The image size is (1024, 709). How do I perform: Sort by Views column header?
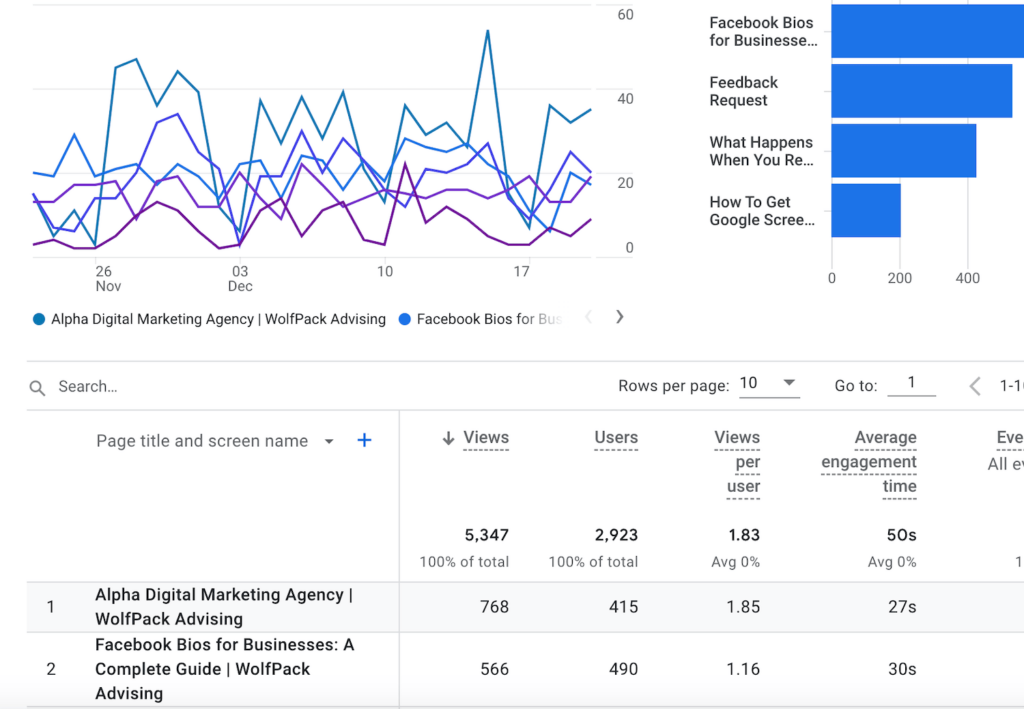(486, 437)
